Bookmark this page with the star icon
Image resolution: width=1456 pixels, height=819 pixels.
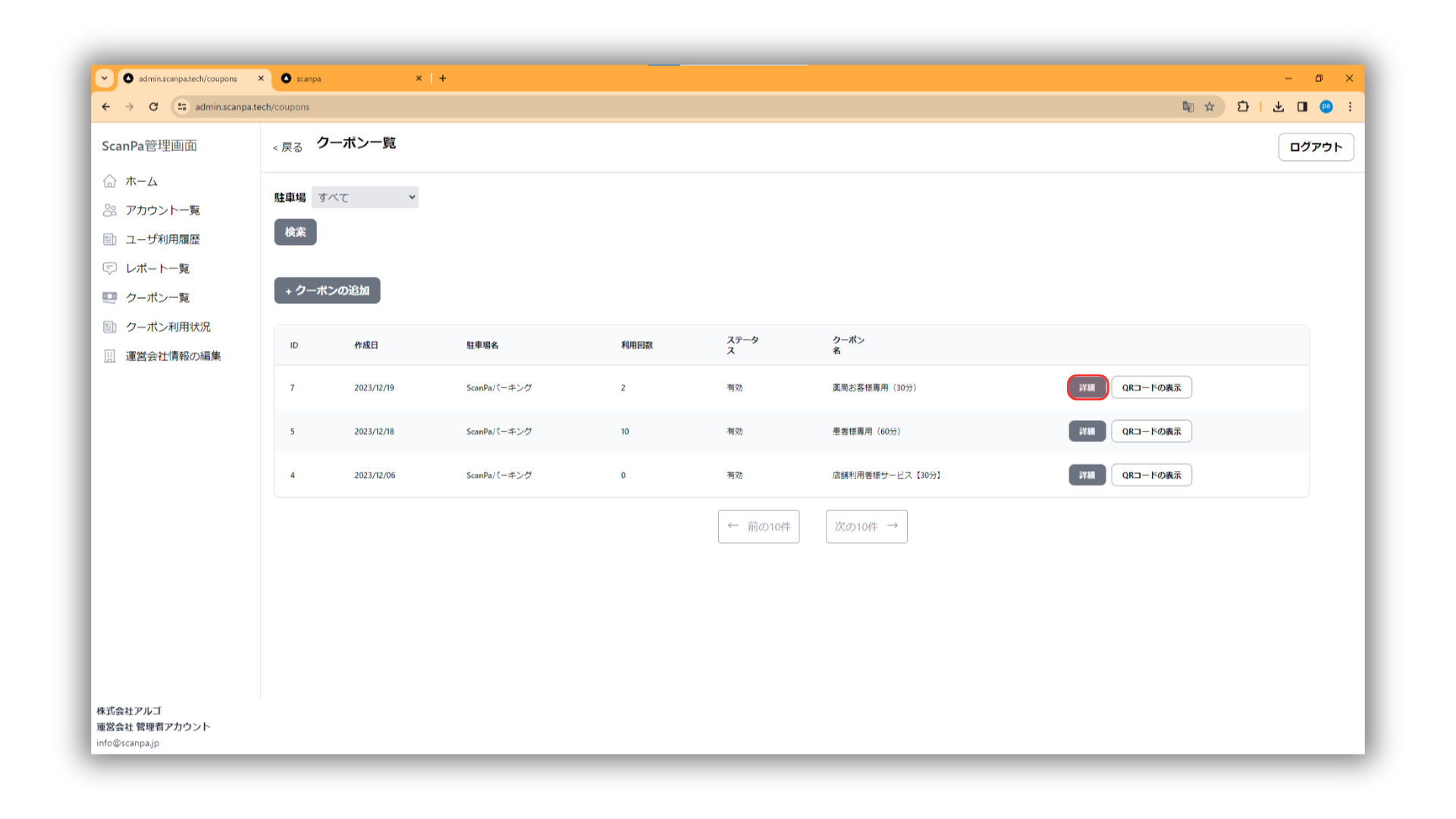coord(1210,107)
